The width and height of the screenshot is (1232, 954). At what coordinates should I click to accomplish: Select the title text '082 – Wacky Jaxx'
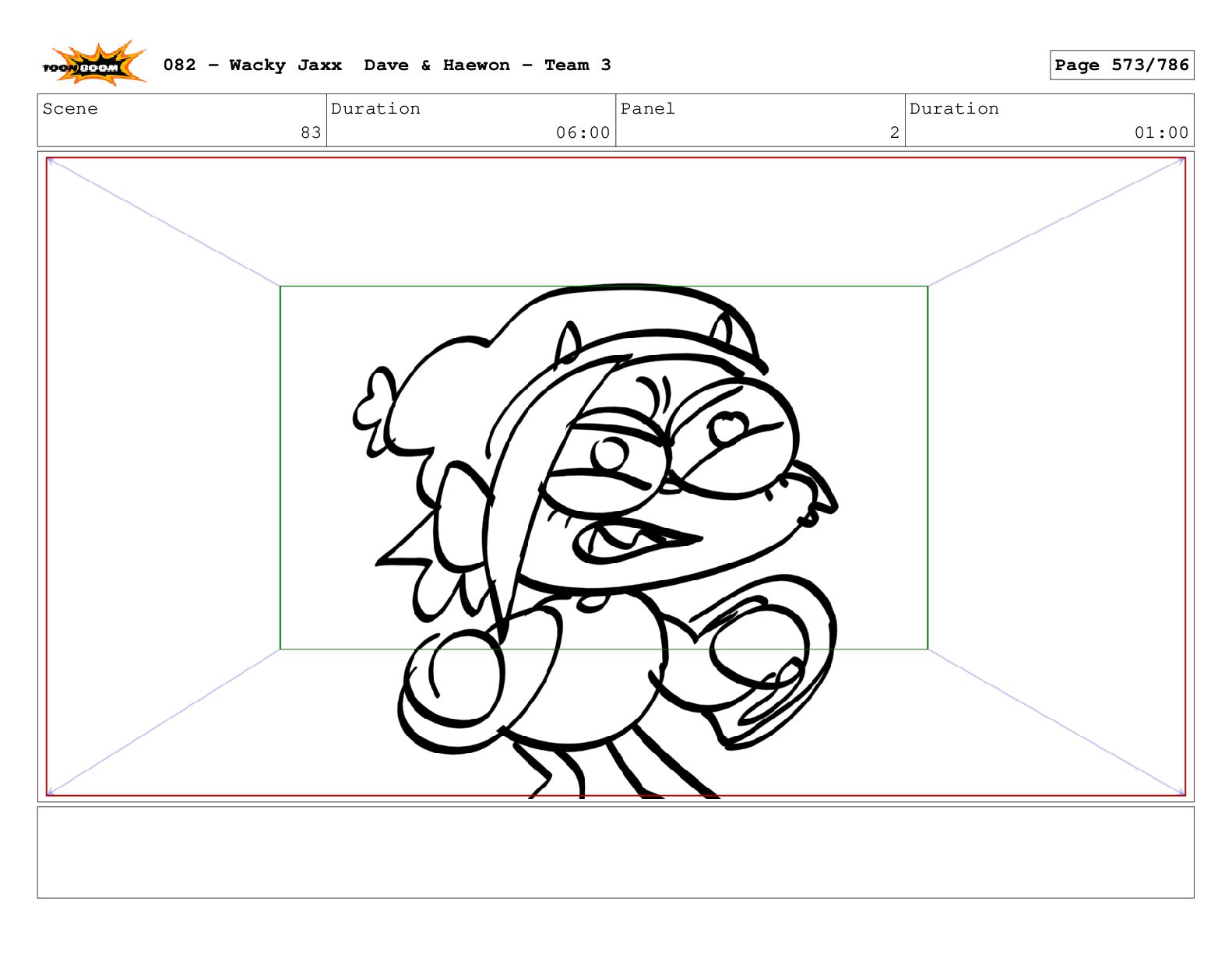(252, 65)
